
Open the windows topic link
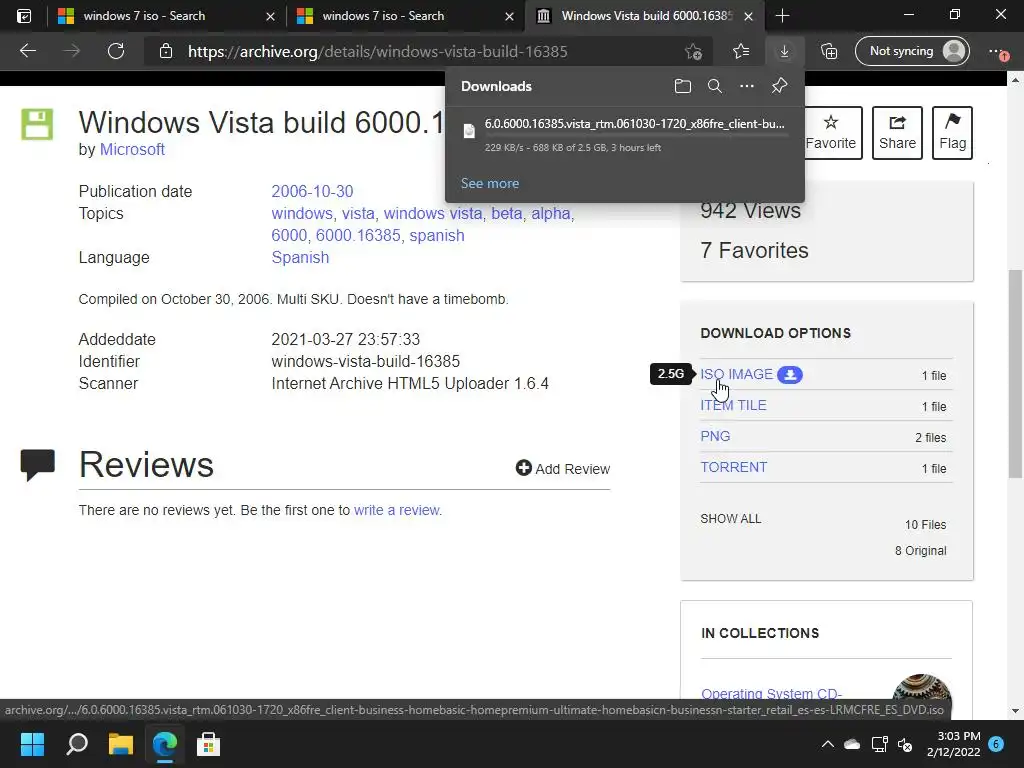302,214
